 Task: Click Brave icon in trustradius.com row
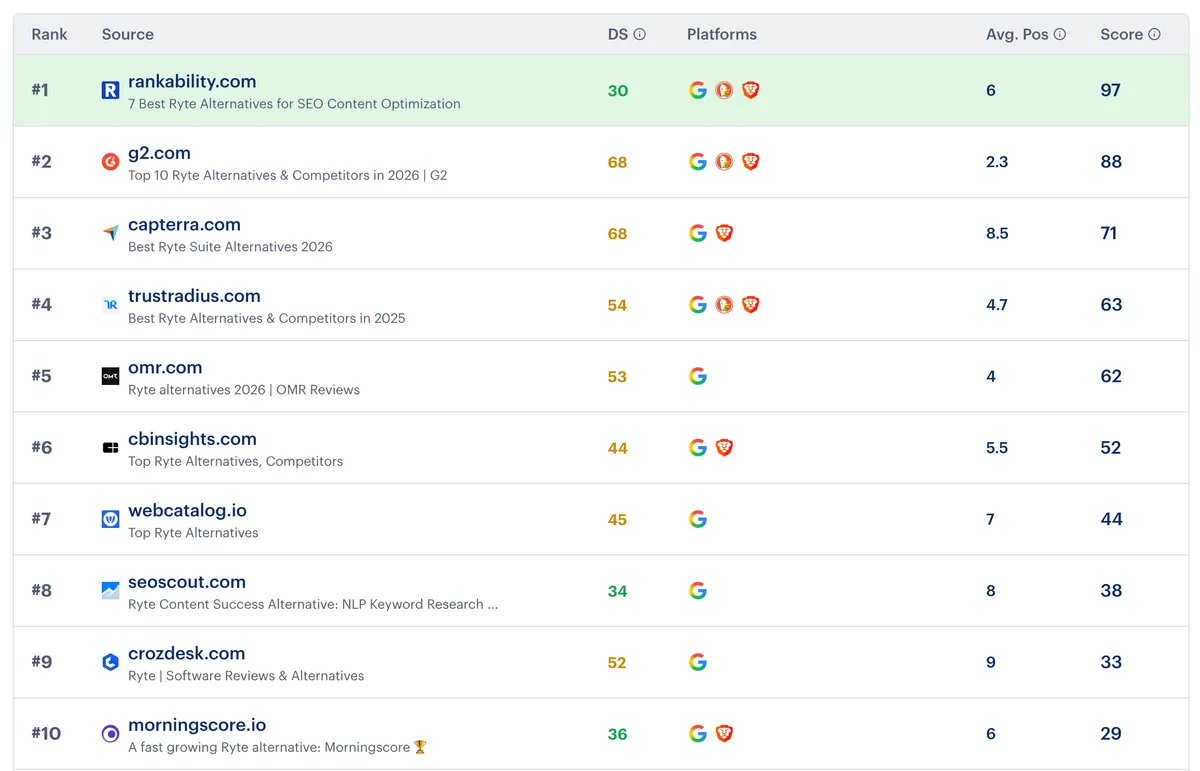coord(751,304)
